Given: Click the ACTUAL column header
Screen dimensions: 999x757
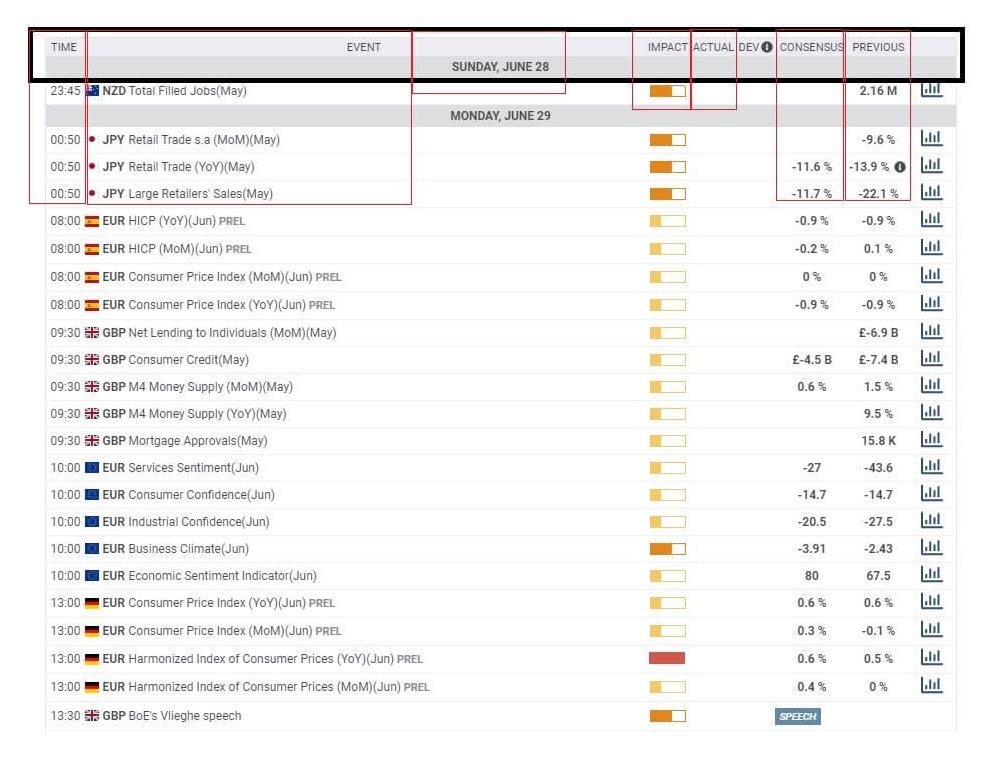Looking at the screenshot, I should (713, 47).
